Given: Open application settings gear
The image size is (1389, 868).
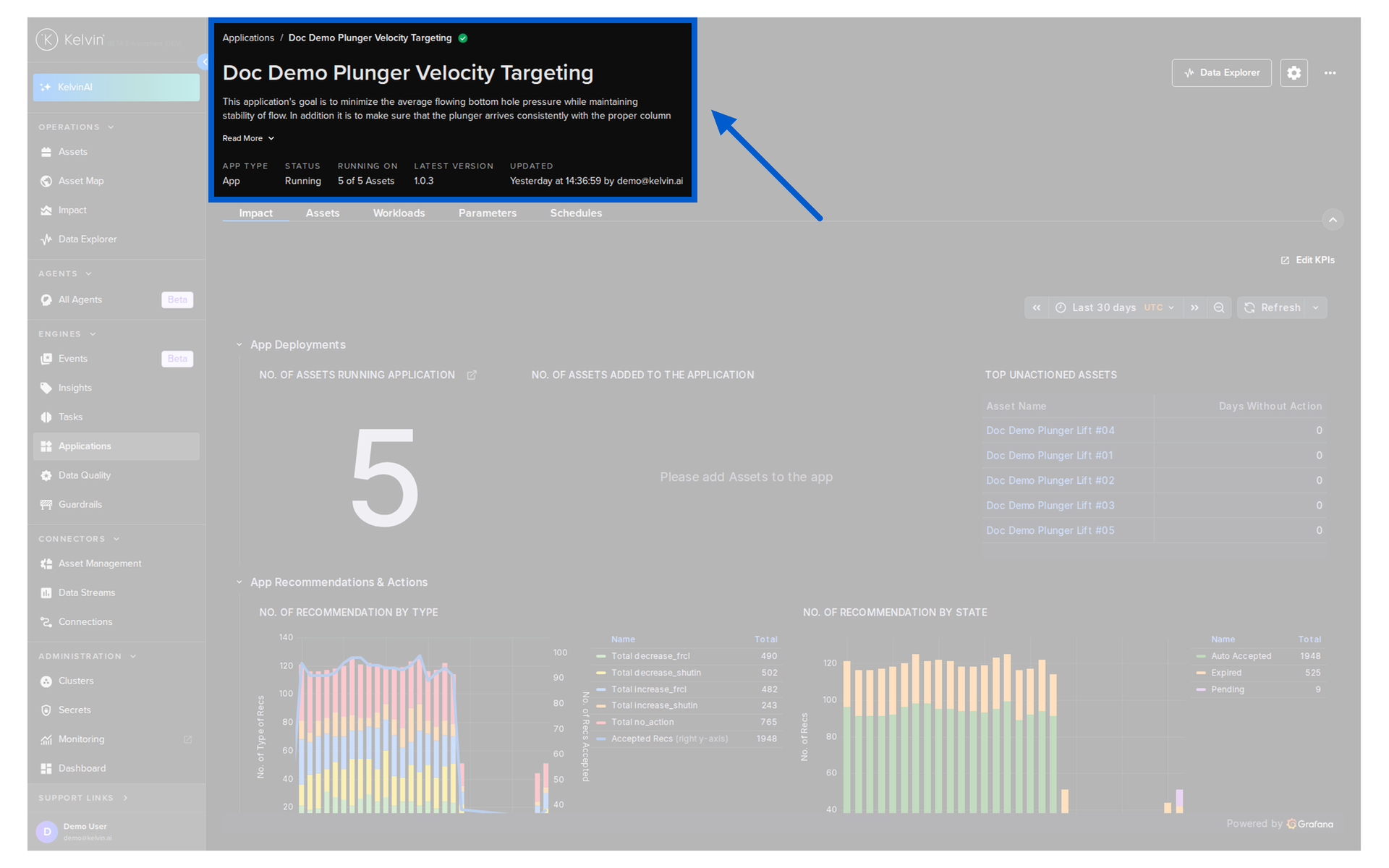Looking at the screenshot, I should coord(1294,73).
